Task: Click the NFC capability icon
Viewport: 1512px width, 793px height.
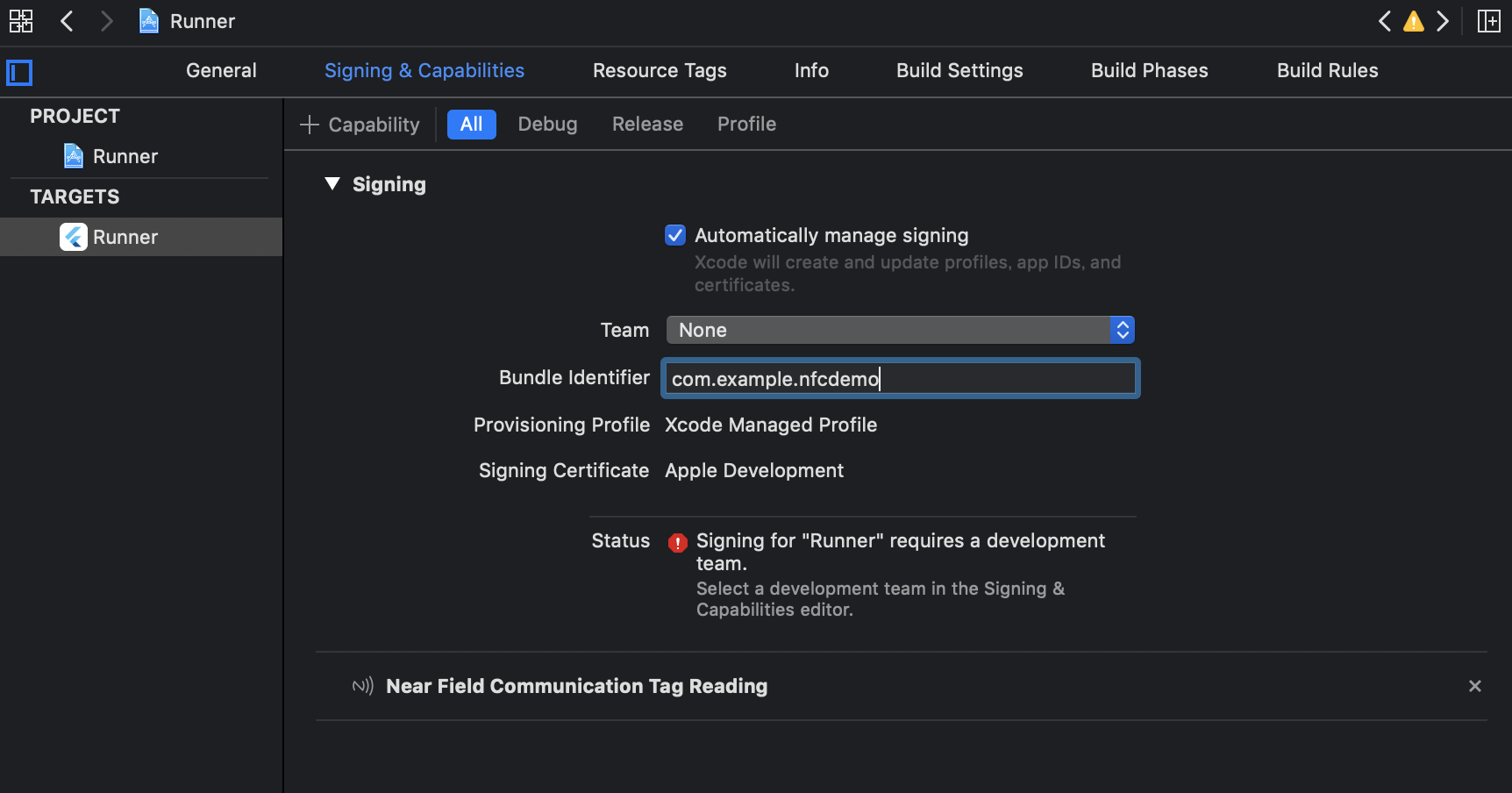Action: tap(363, 686)
